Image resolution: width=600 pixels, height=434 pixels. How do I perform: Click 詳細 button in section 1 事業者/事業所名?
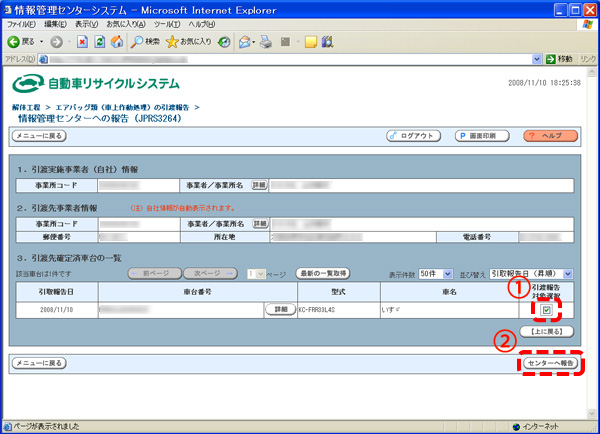[x=259, y=185]
